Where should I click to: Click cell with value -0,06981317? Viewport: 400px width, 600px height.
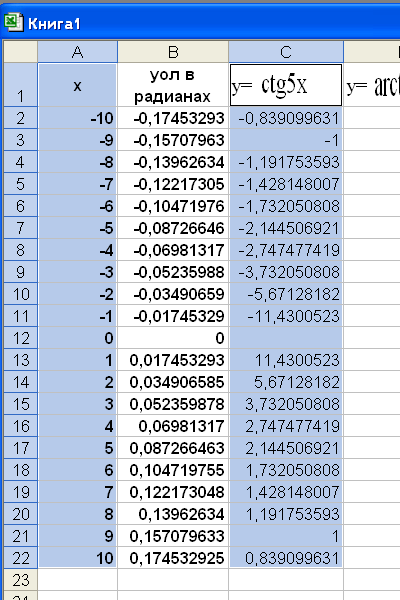(173, 250)
